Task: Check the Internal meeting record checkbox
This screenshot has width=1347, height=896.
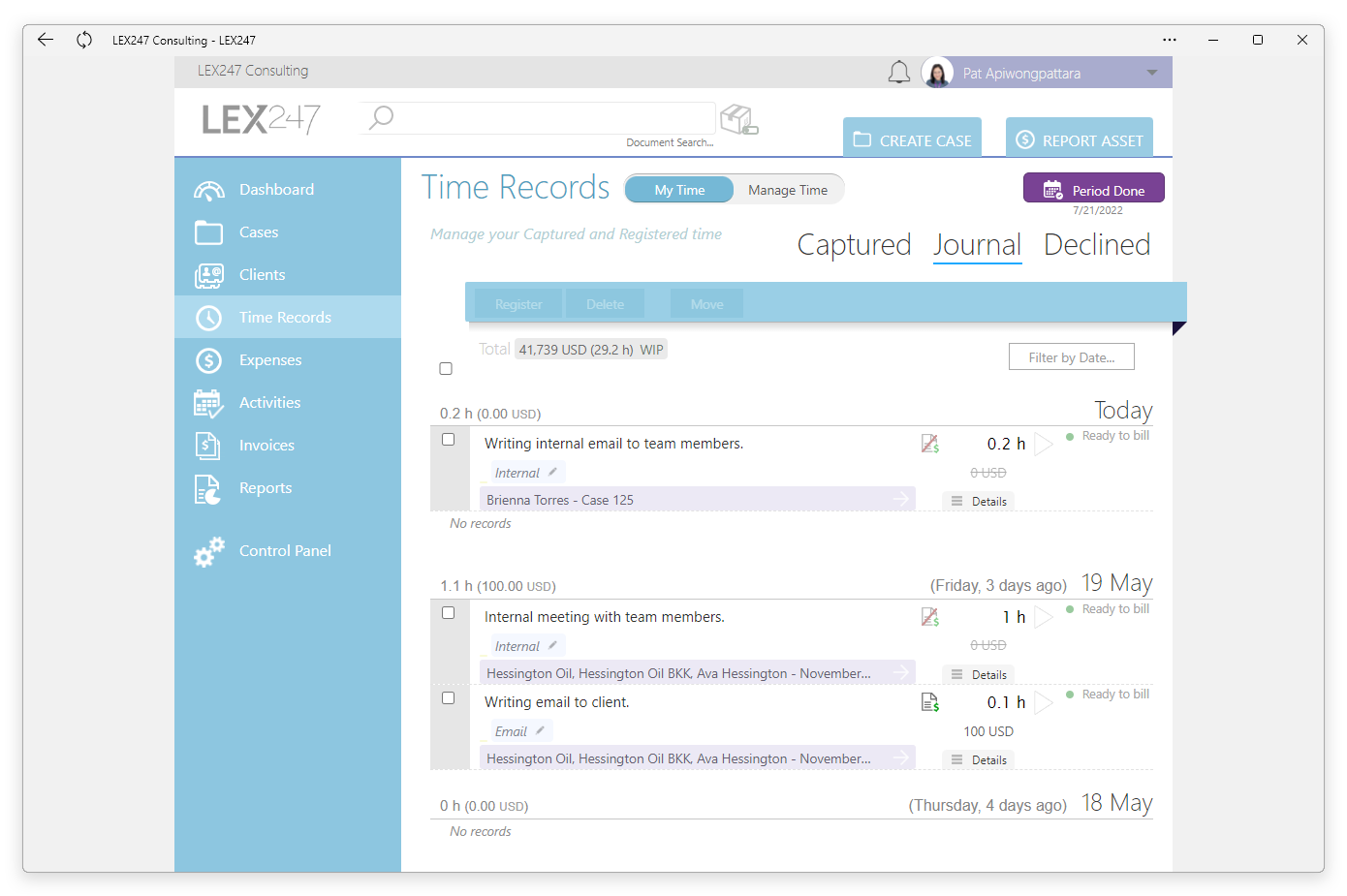Action: coord(448,612)
